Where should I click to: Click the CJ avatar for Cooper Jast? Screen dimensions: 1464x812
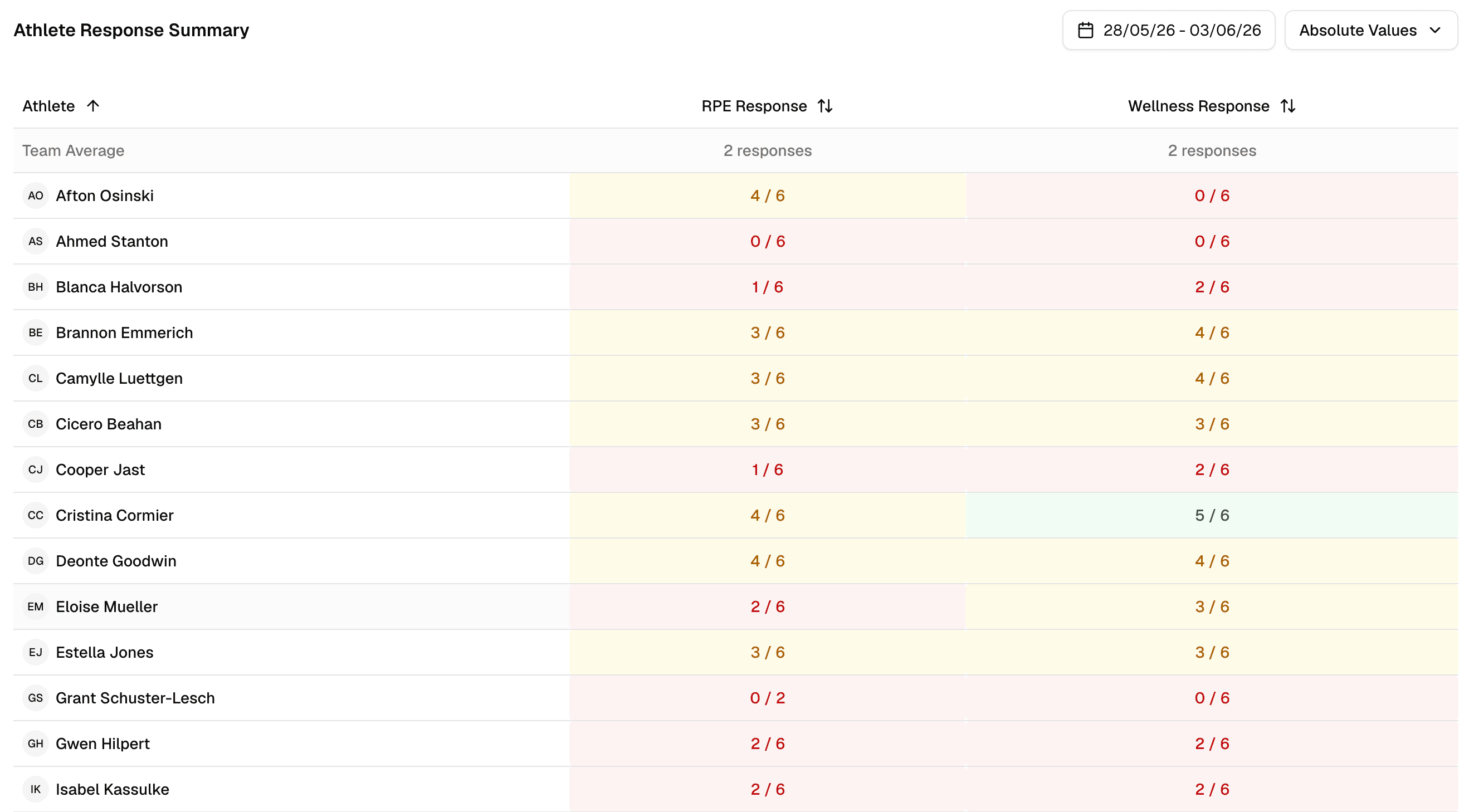click(36, 470)
